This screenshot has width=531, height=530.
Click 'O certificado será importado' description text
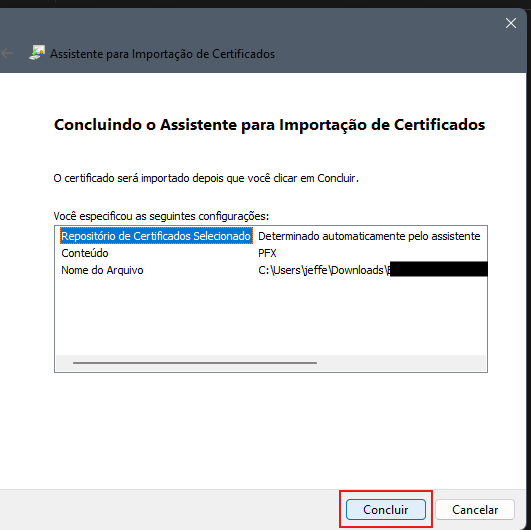click(x=206, y=178)
